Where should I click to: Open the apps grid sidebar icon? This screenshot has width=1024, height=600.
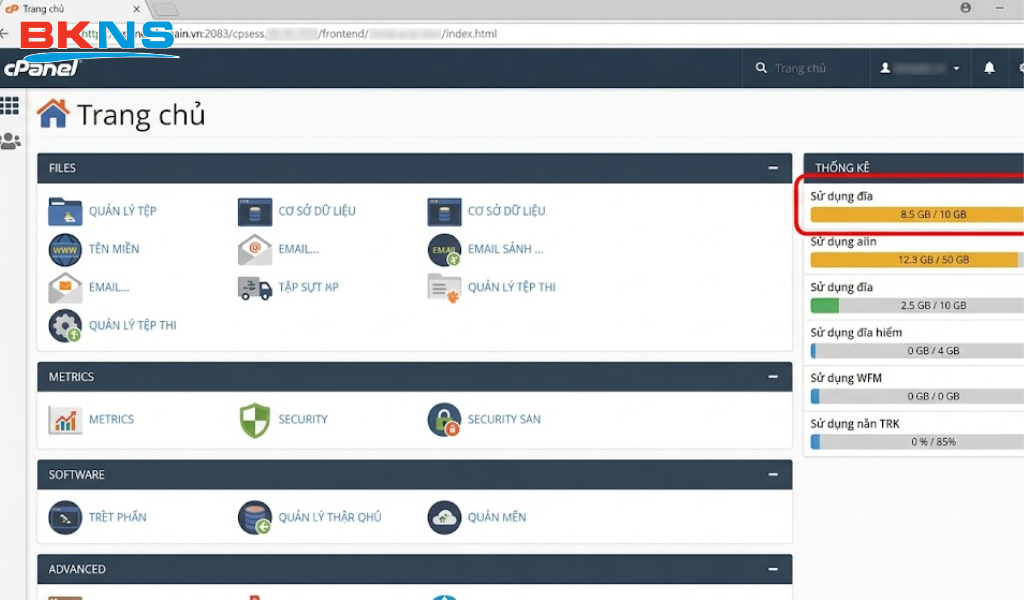[10, 106]
